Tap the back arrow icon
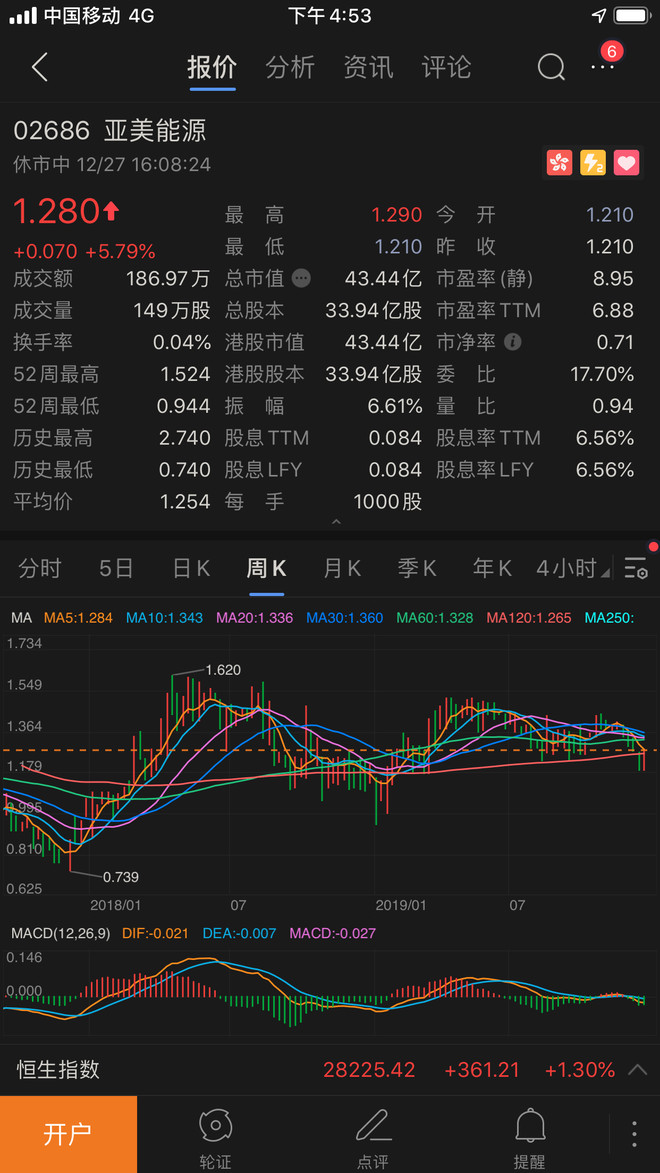Viewport: 660px width, 1173px height. tap(40, 67)
